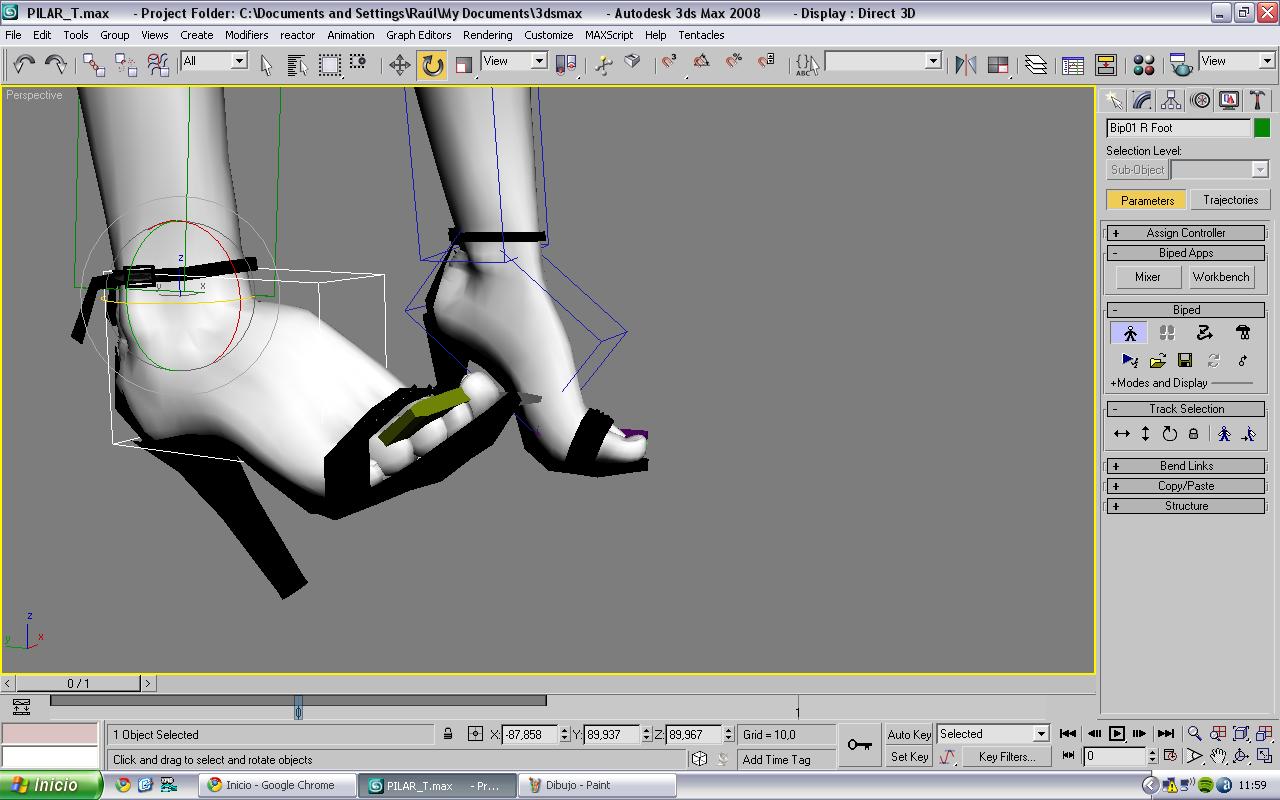
Task: Click the Undo arrow in the main toolbar
Action: coord(24,64)
